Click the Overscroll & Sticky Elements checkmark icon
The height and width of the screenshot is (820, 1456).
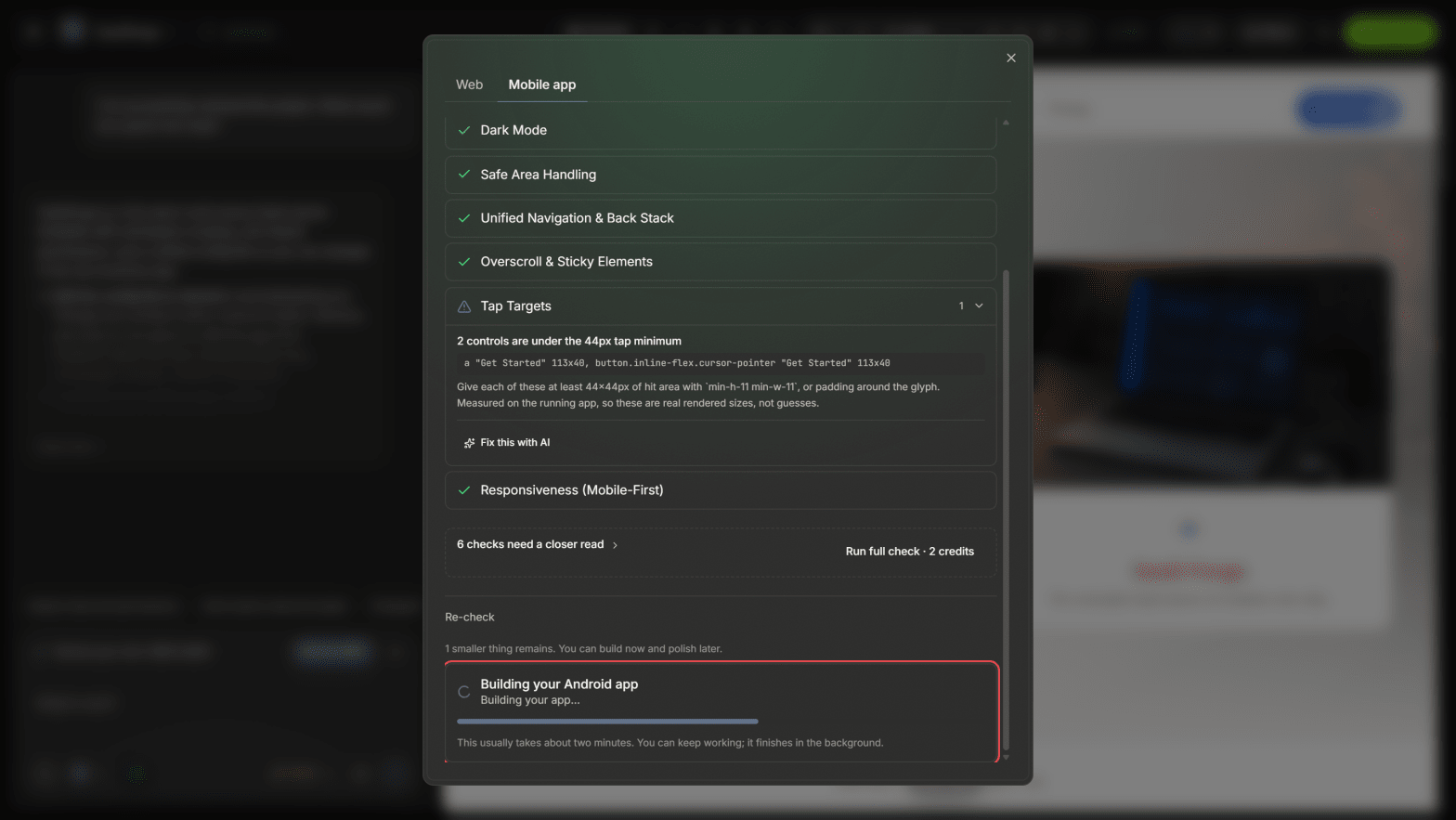(464, 262)
